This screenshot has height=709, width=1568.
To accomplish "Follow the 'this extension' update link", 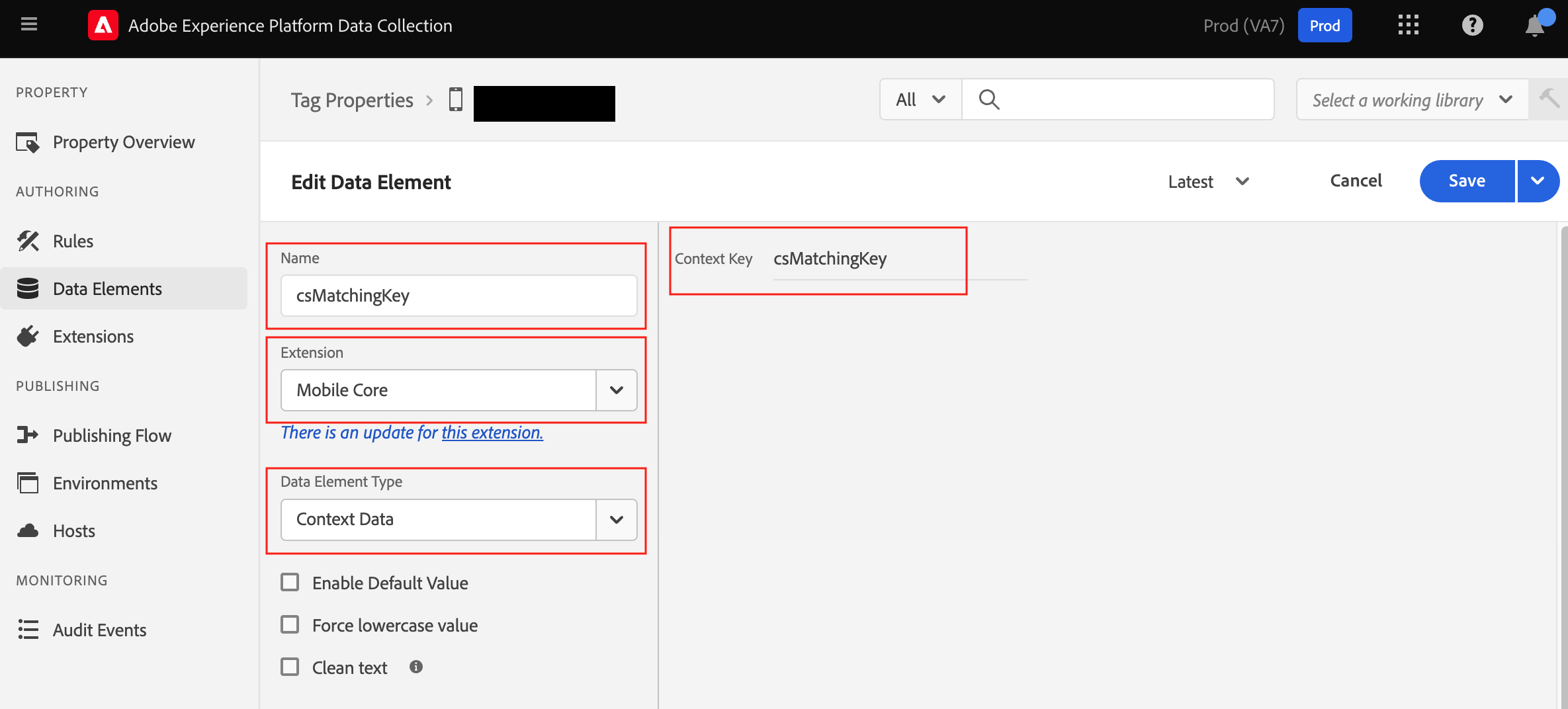I will [x=492, y=433].
